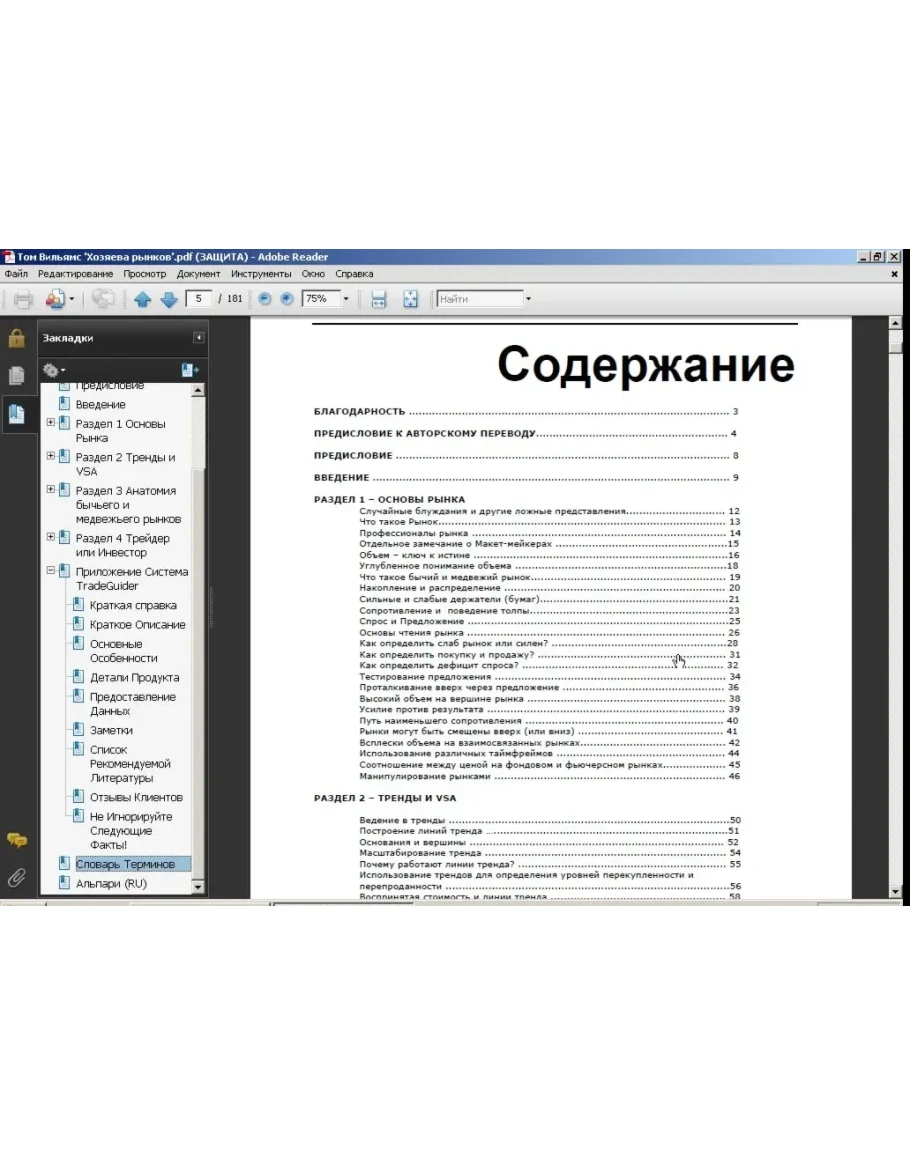Open bookmarks options gear menu
Viewport: 910px width, 1155px height.
(x=53, y=370)
